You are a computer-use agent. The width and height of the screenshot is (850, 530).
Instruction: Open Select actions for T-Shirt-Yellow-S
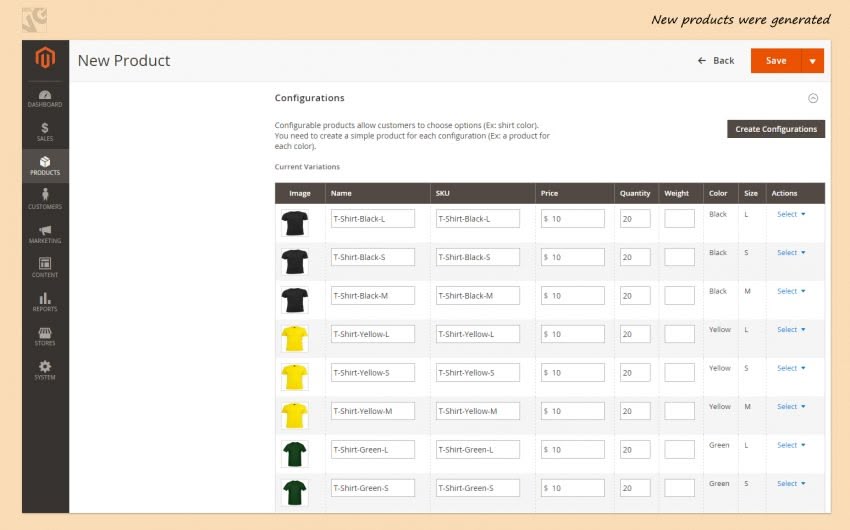[x=791, y=368]
